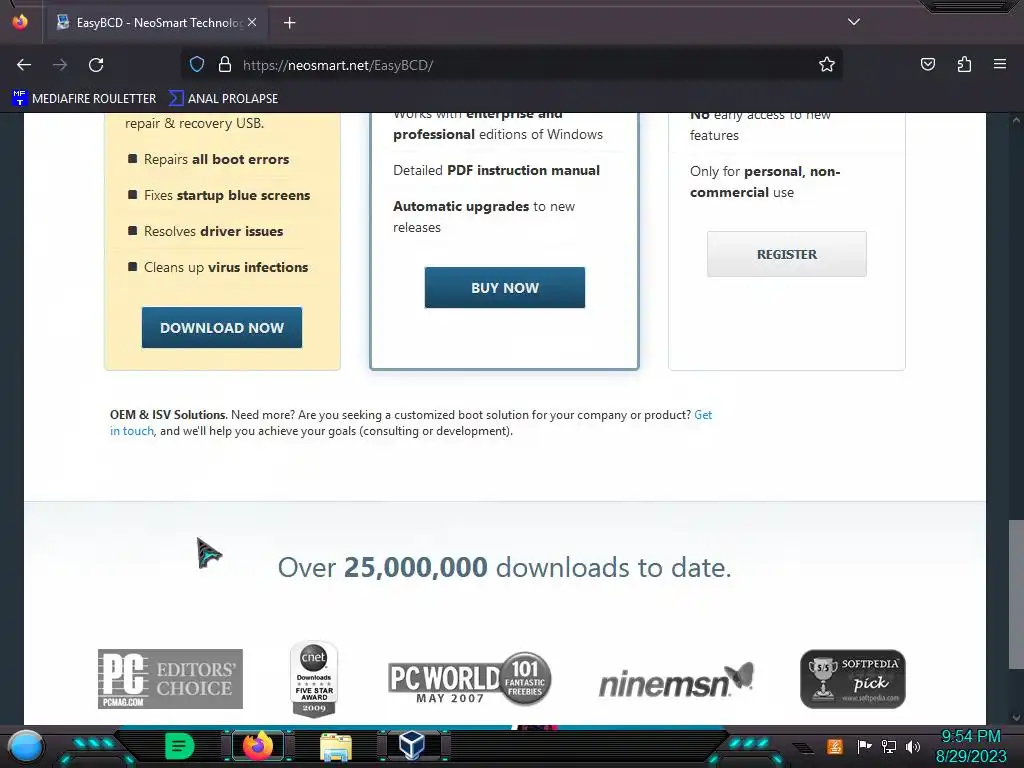Click 'Automatic upgrades to new releases' text
1024x768 pixels.
tap(484, 217)
